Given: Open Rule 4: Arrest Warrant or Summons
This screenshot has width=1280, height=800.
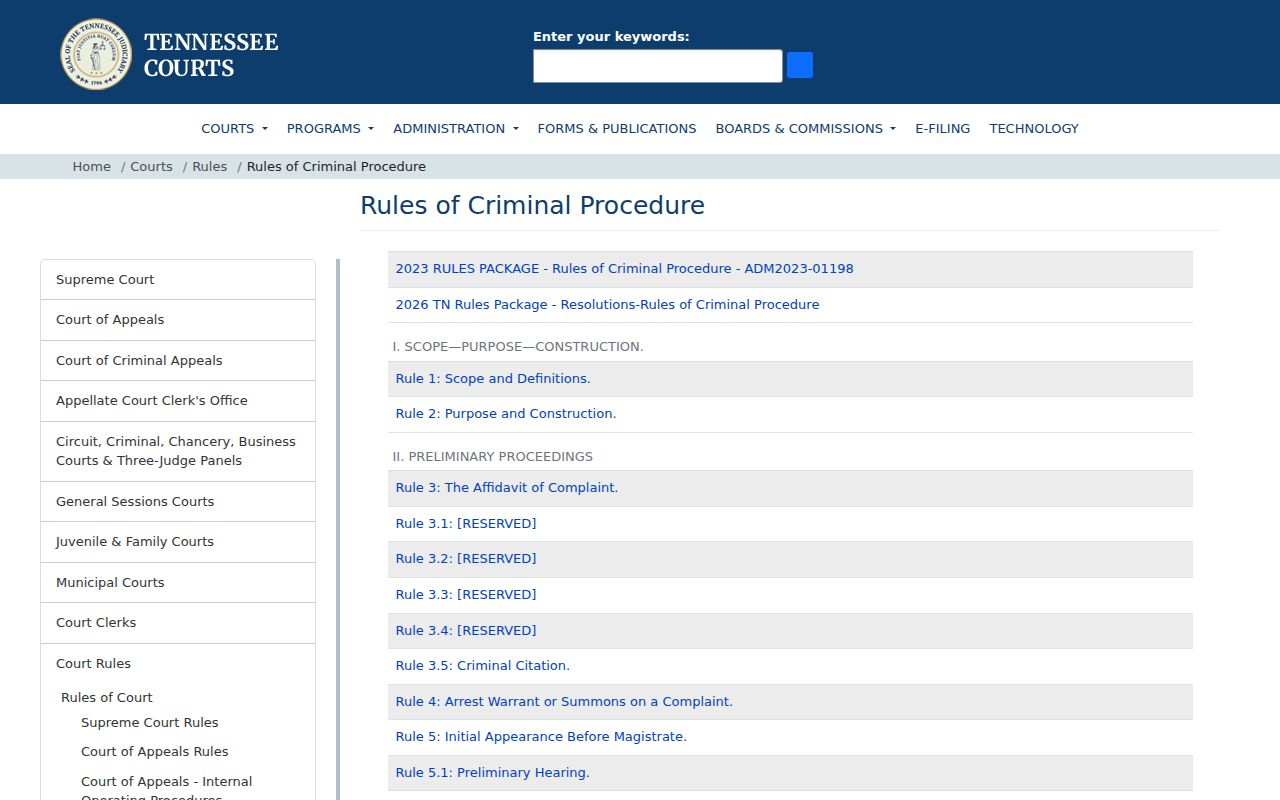Looking at the screenshot, I should pyautogui.click(x=564, y=702).
